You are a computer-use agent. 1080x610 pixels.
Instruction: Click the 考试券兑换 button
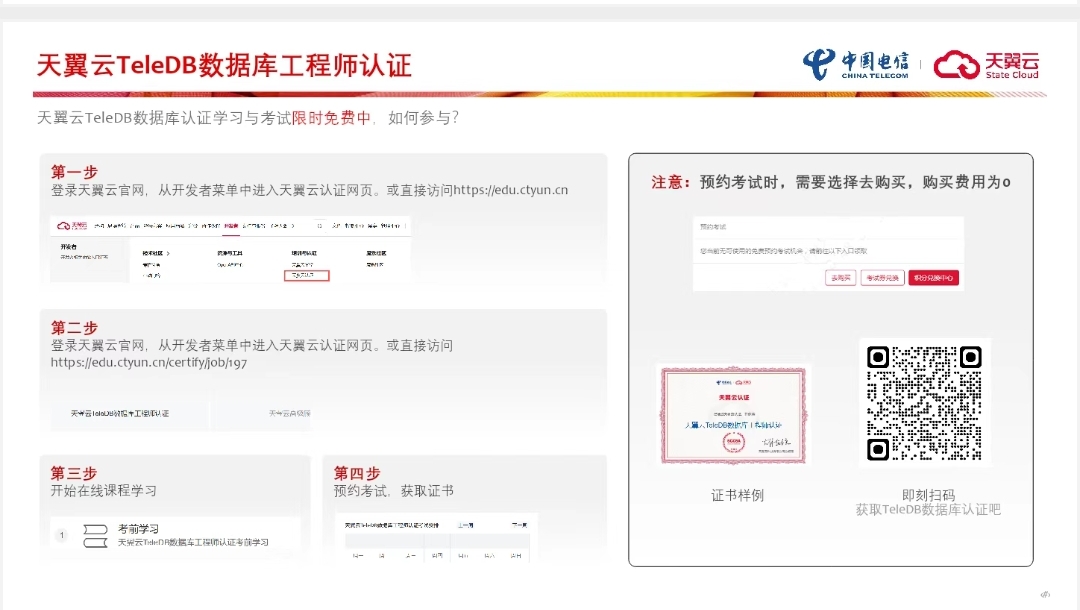point(882,277)
